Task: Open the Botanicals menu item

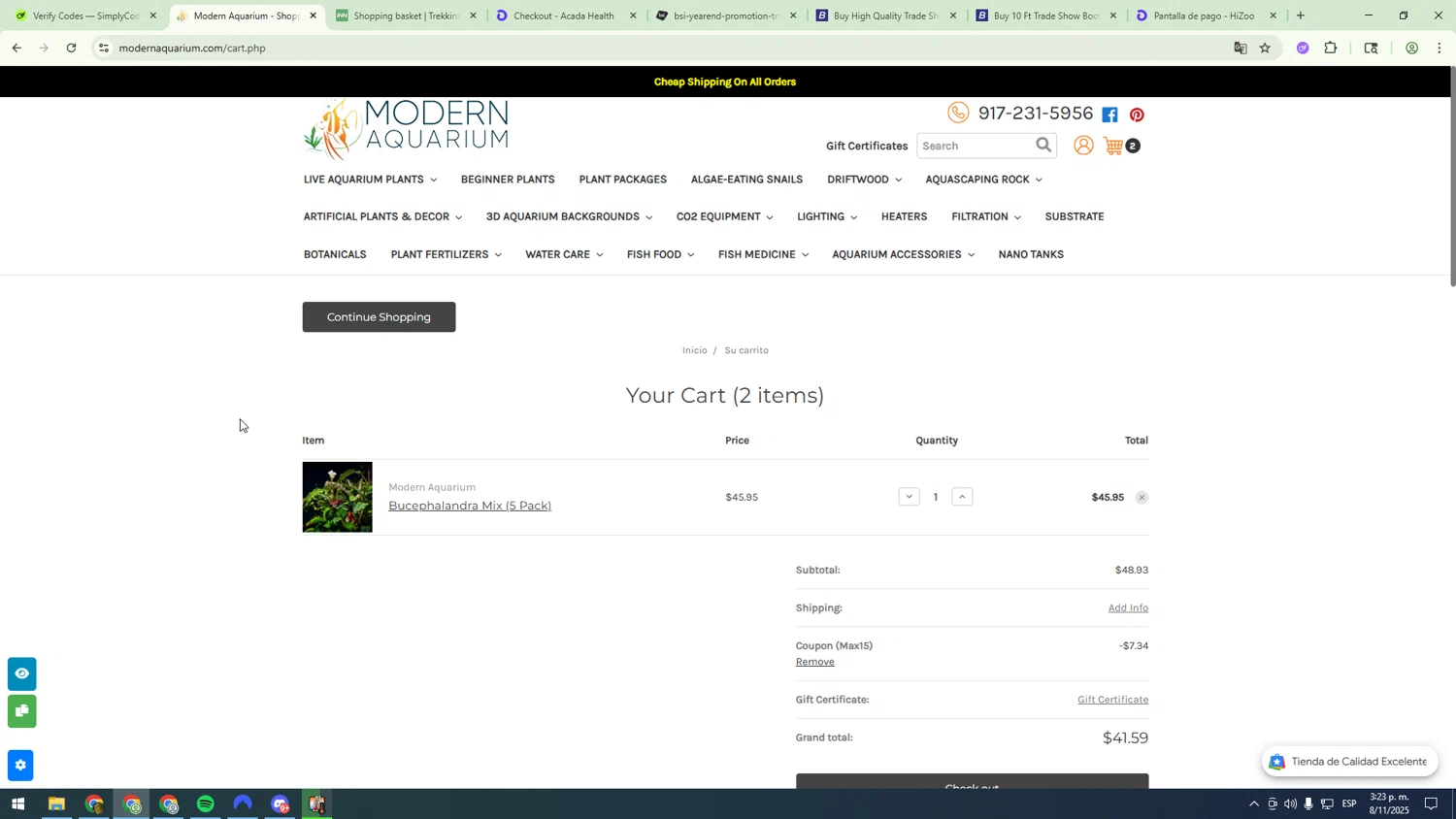Action: tap(335, 254)
